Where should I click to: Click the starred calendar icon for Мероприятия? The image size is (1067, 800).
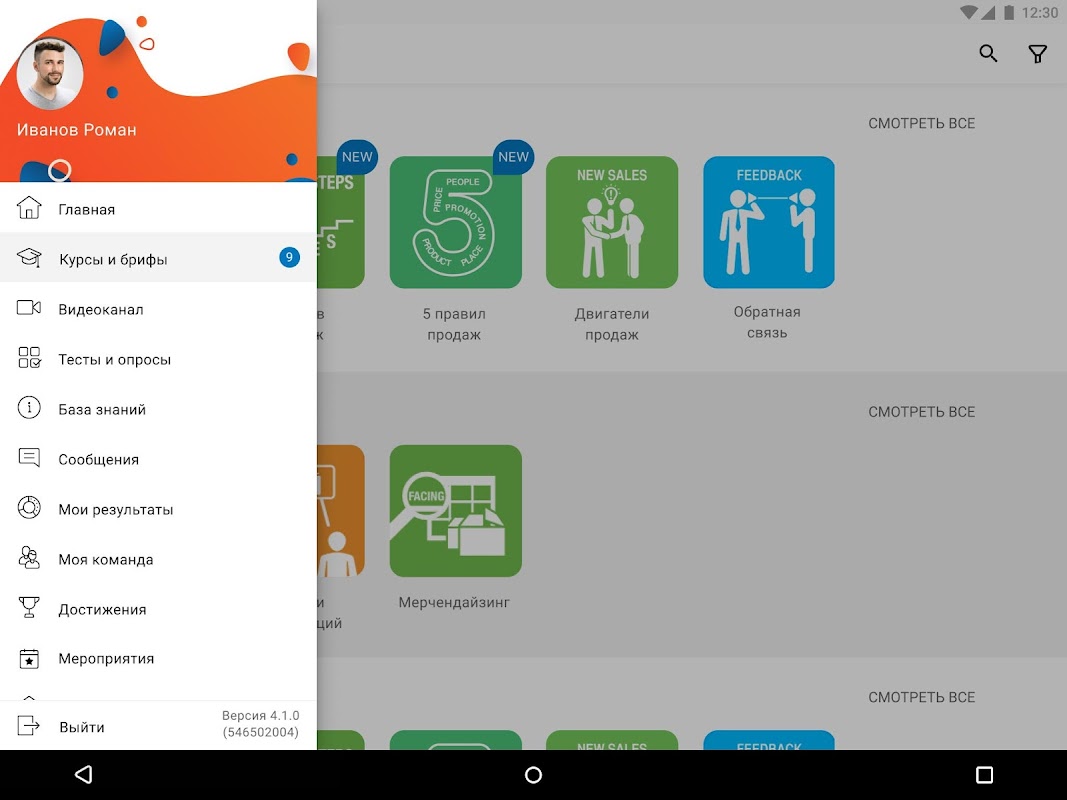click(29, 659)
